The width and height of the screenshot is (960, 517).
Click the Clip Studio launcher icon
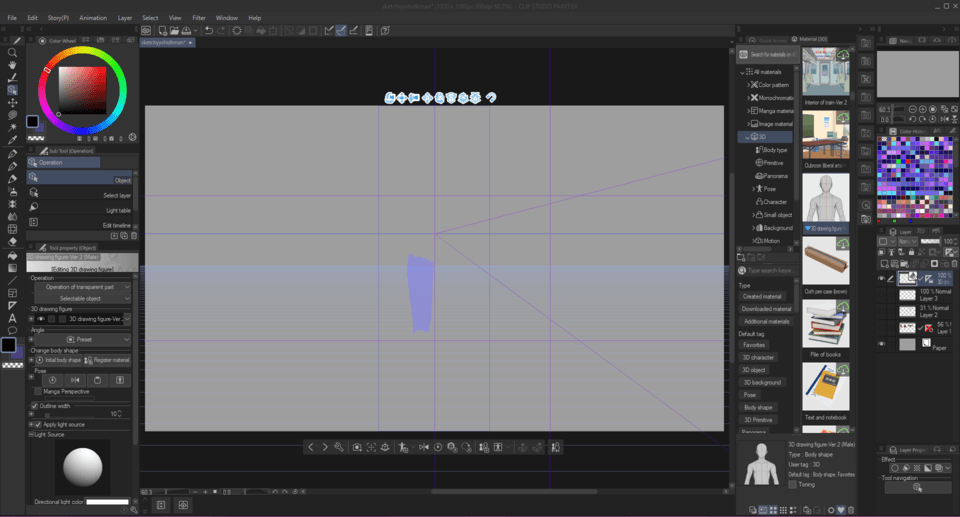click(x=146, y=30)
